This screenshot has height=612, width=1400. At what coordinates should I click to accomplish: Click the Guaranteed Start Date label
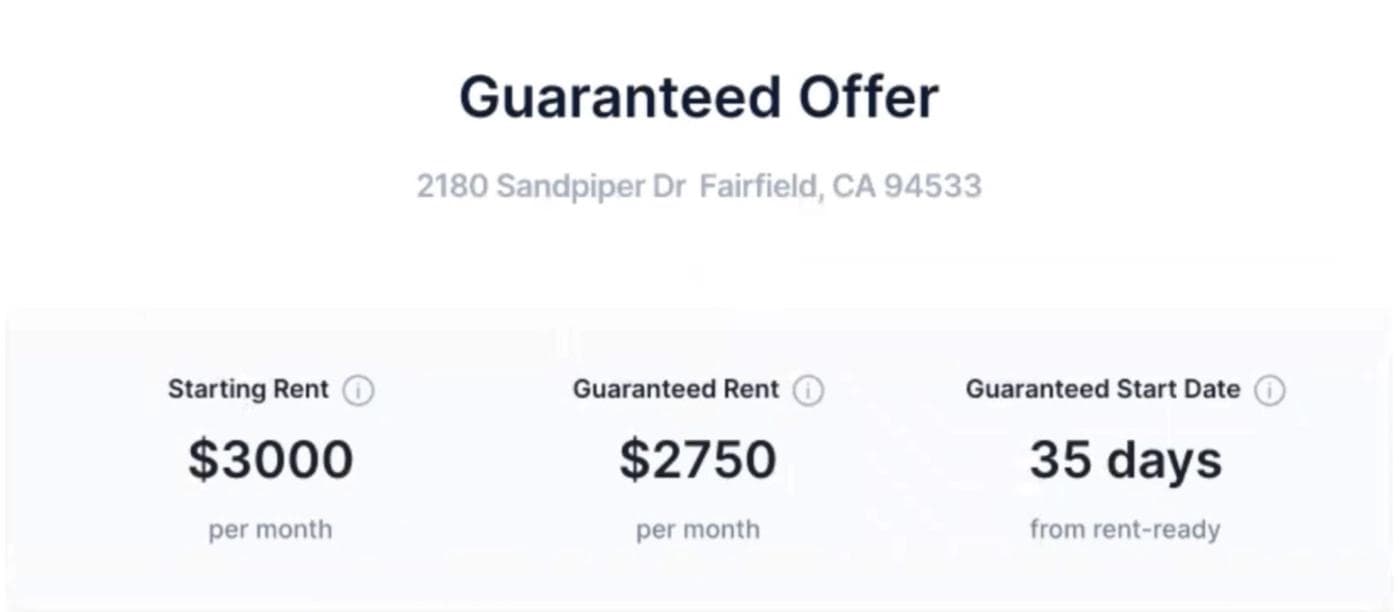click(1102, 389)
